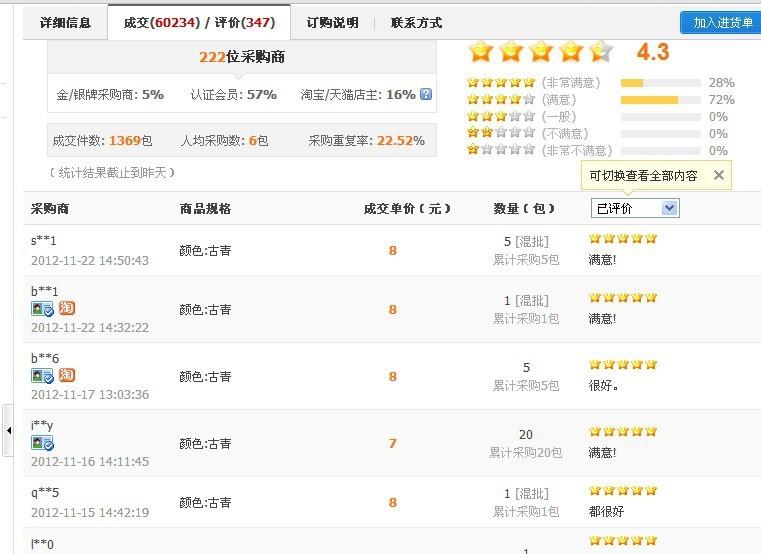The height and width of the screenshot is (554, 761).
Task: Select the 成交/评价 tab
Action: click(199, 22)
